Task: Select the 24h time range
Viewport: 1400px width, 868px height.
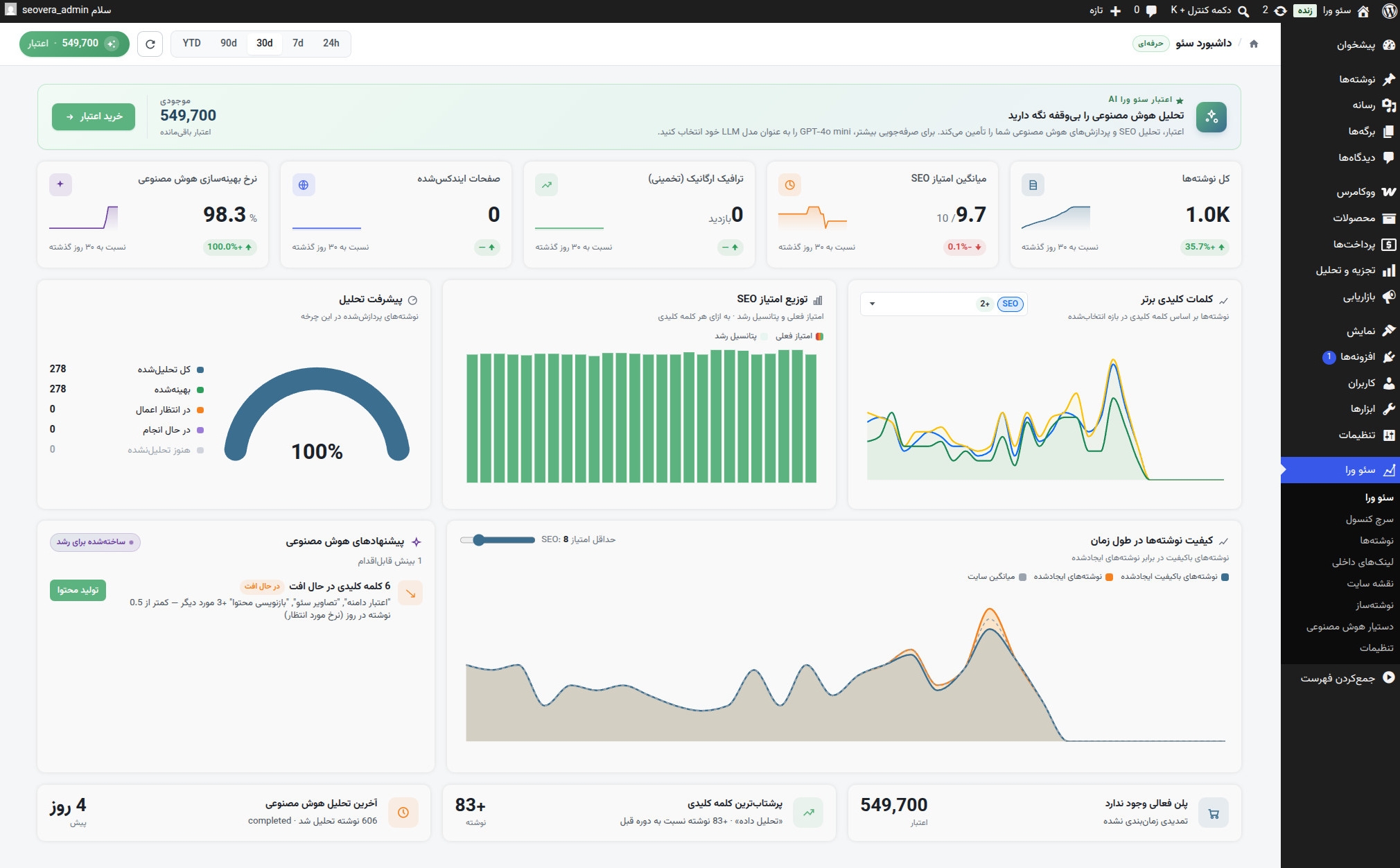Action: tap(331, 43)
